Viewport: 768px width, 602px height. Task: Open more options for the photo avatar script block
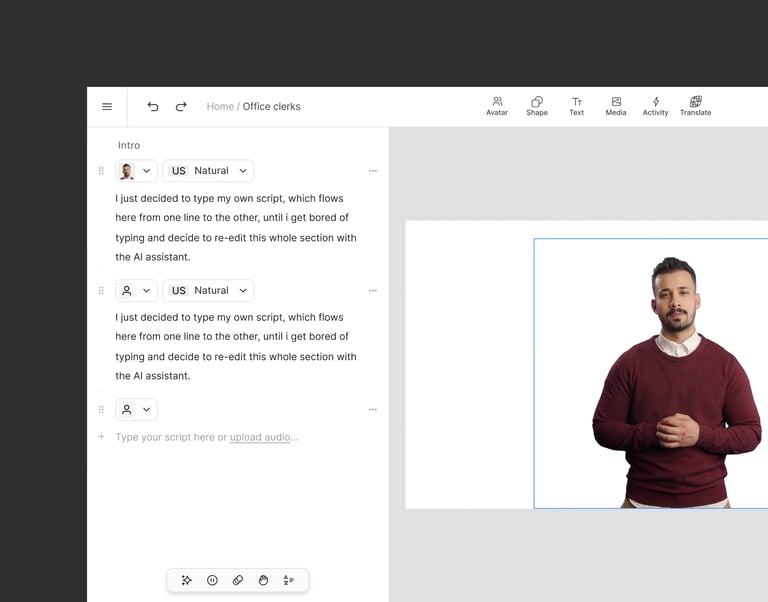coord(373,171)
